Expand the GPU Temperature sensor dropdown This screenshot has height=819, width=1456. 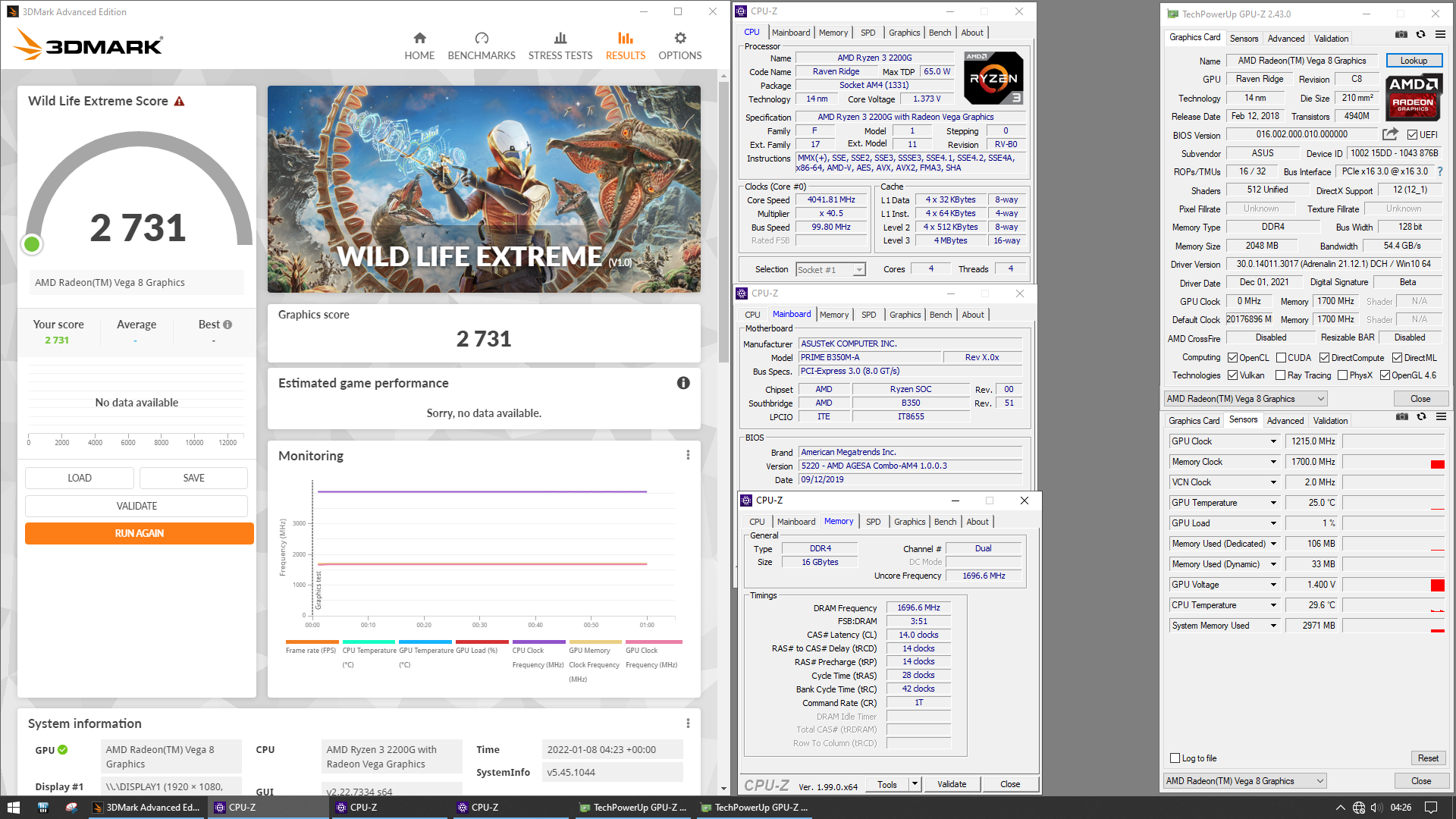(1273, 503)
